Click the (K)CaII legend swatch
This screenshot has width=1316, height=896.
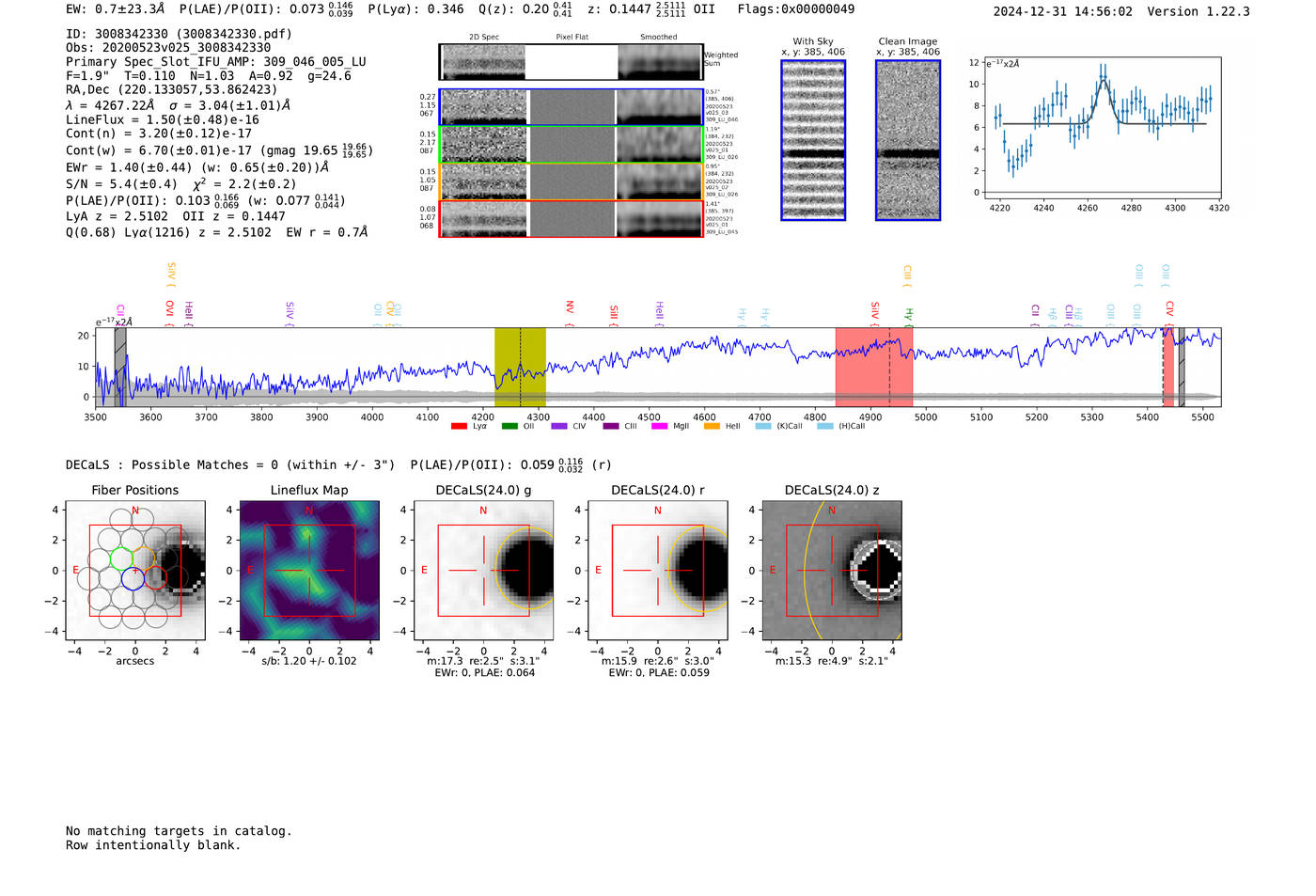coord(763,427)
